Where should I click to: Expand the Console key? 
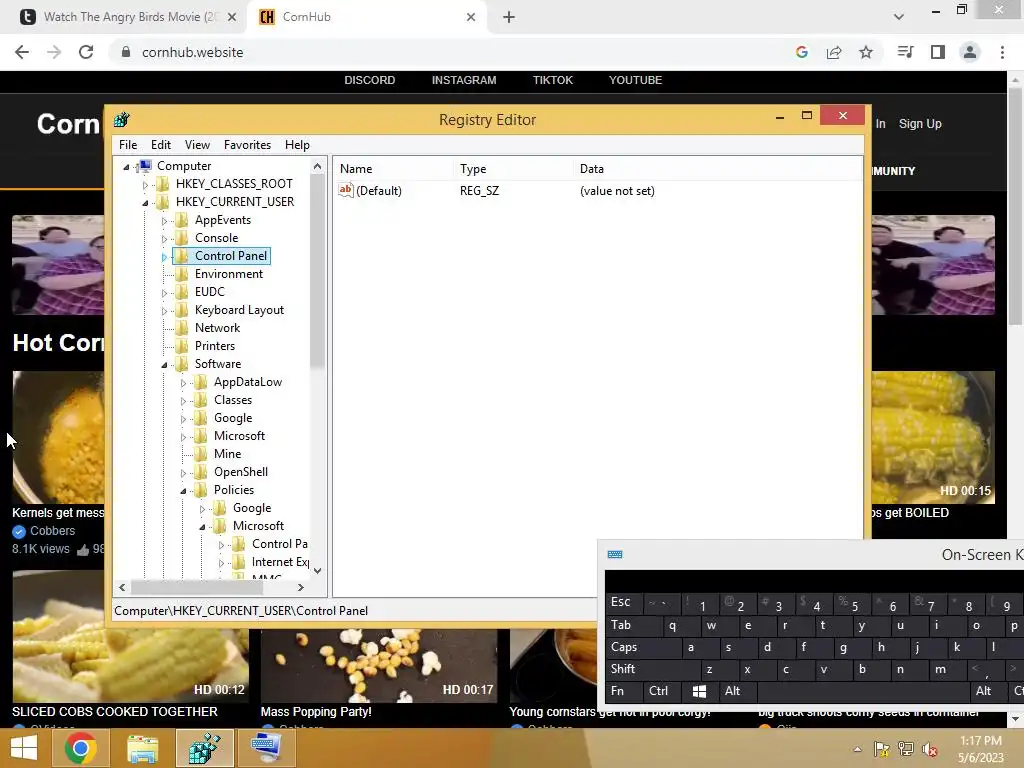164,239
